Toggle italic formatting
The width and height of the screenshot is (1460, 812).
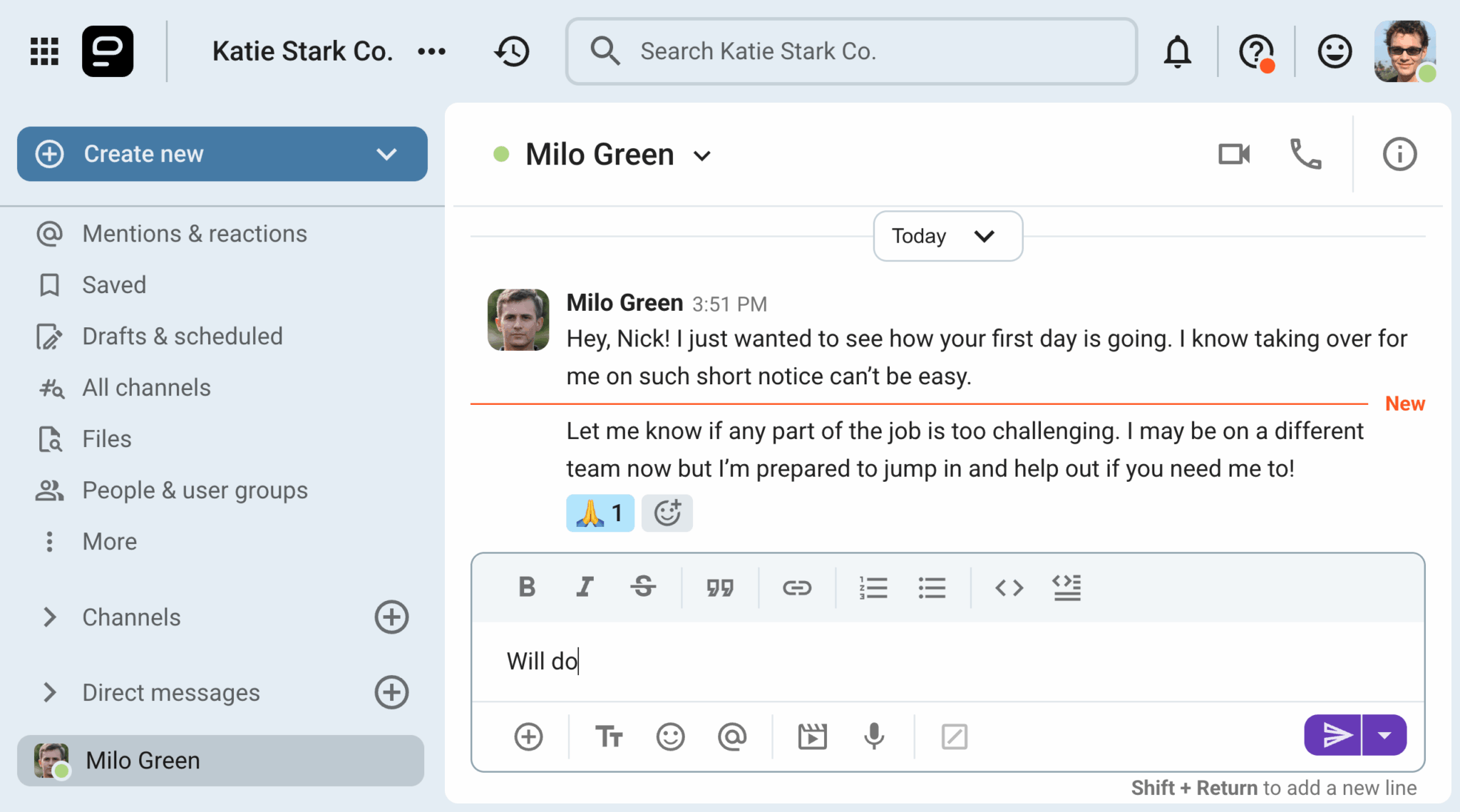[585, 587]
